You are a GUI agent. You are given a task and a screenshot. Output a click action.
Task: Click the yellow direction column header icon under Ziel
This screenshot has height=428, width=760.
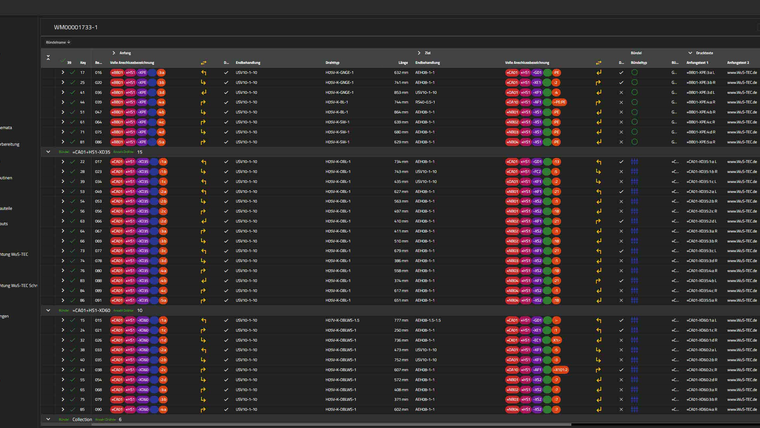coord(598,62)
